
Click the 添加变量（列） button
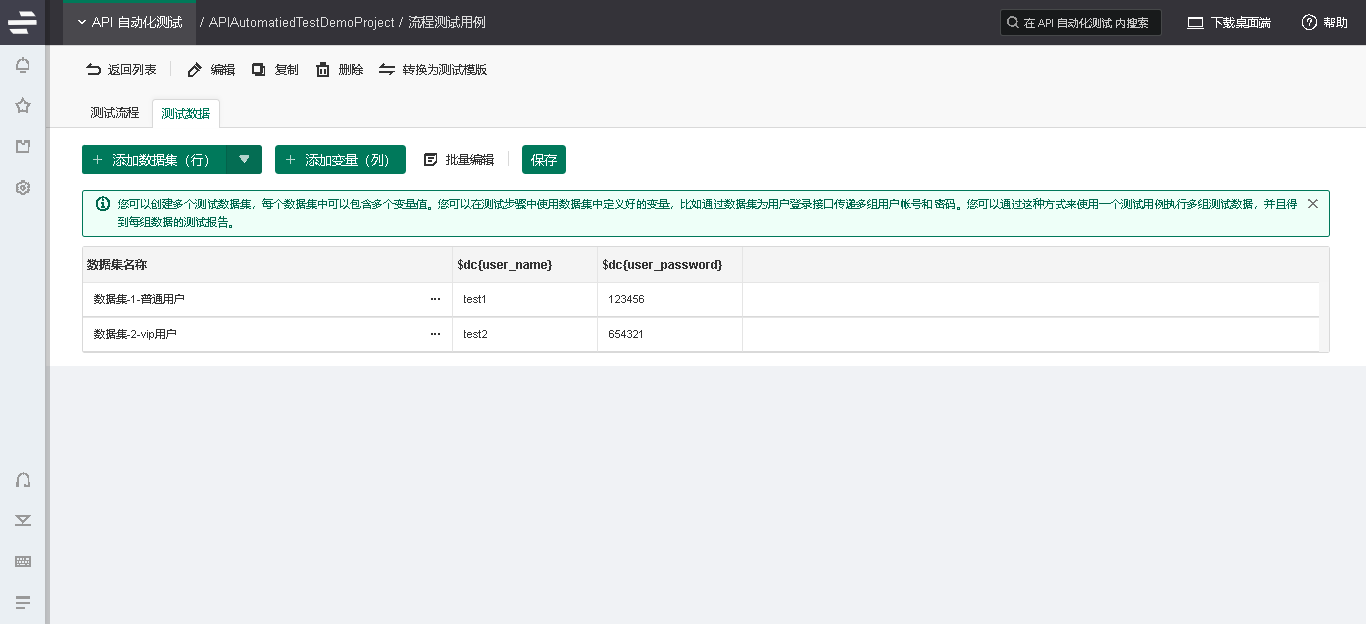tap(340, 160)
